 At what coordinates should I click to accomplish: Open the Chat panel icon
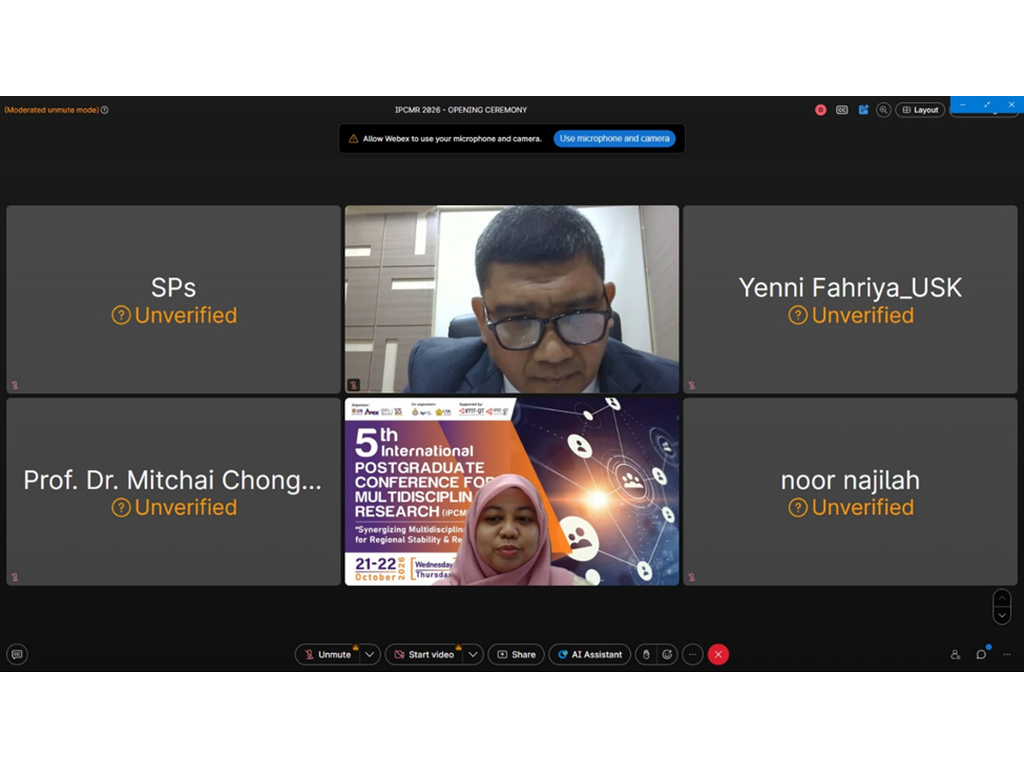pyautogui.click(x=981, y=654)
